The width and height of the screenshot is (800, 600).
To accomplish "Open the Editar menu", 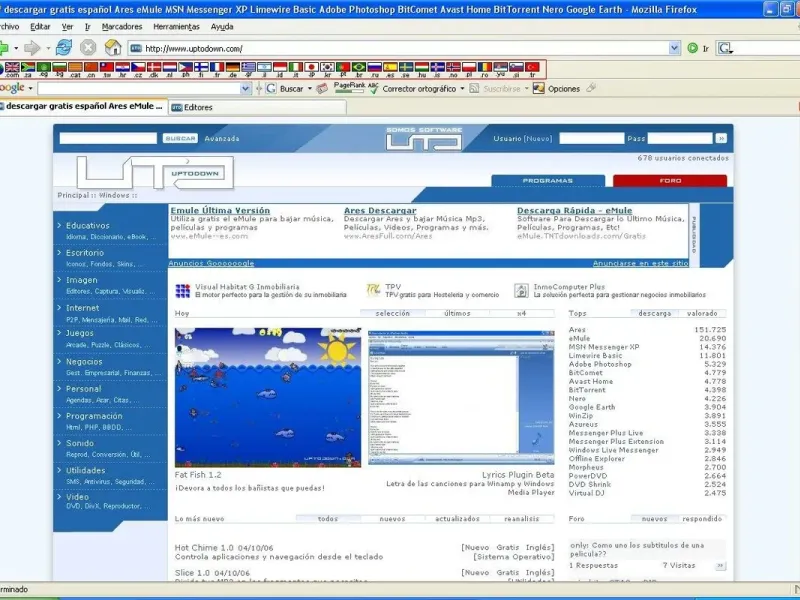I will (x=40, y=27).
